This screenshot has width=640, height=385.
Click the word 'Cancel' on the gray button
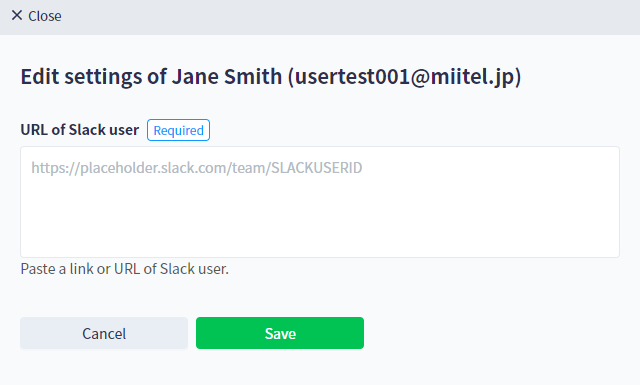(x=104, y=334)
